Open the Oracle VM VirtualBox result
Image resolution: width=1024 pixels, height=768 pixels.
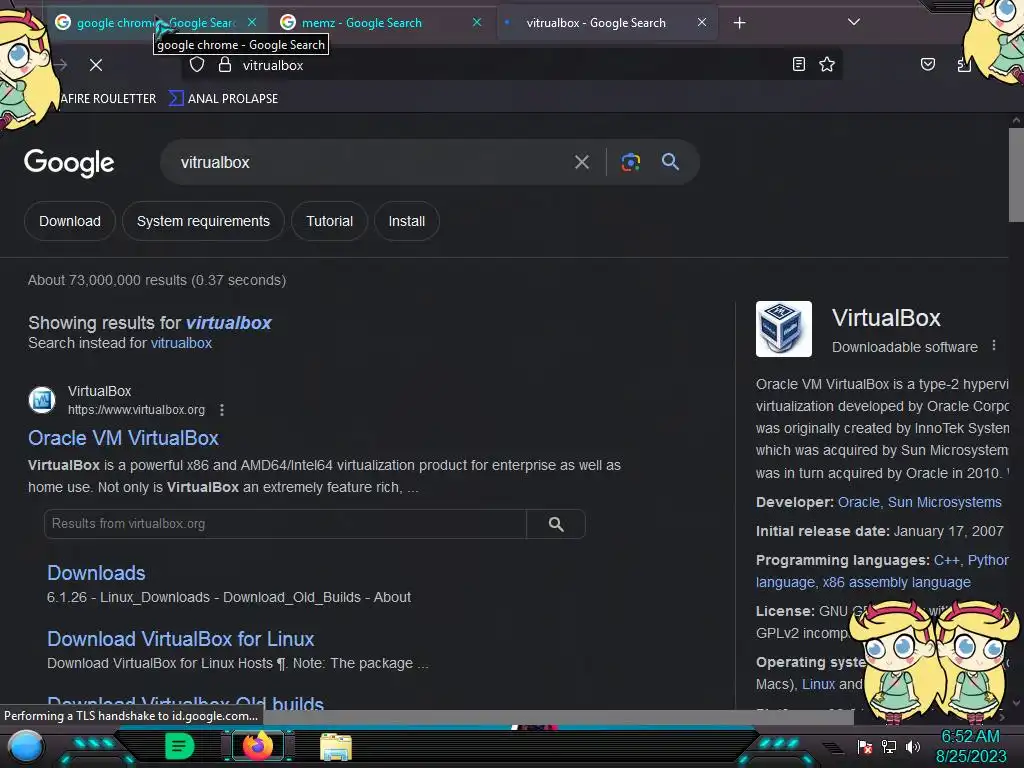click(x=123, y=438)
